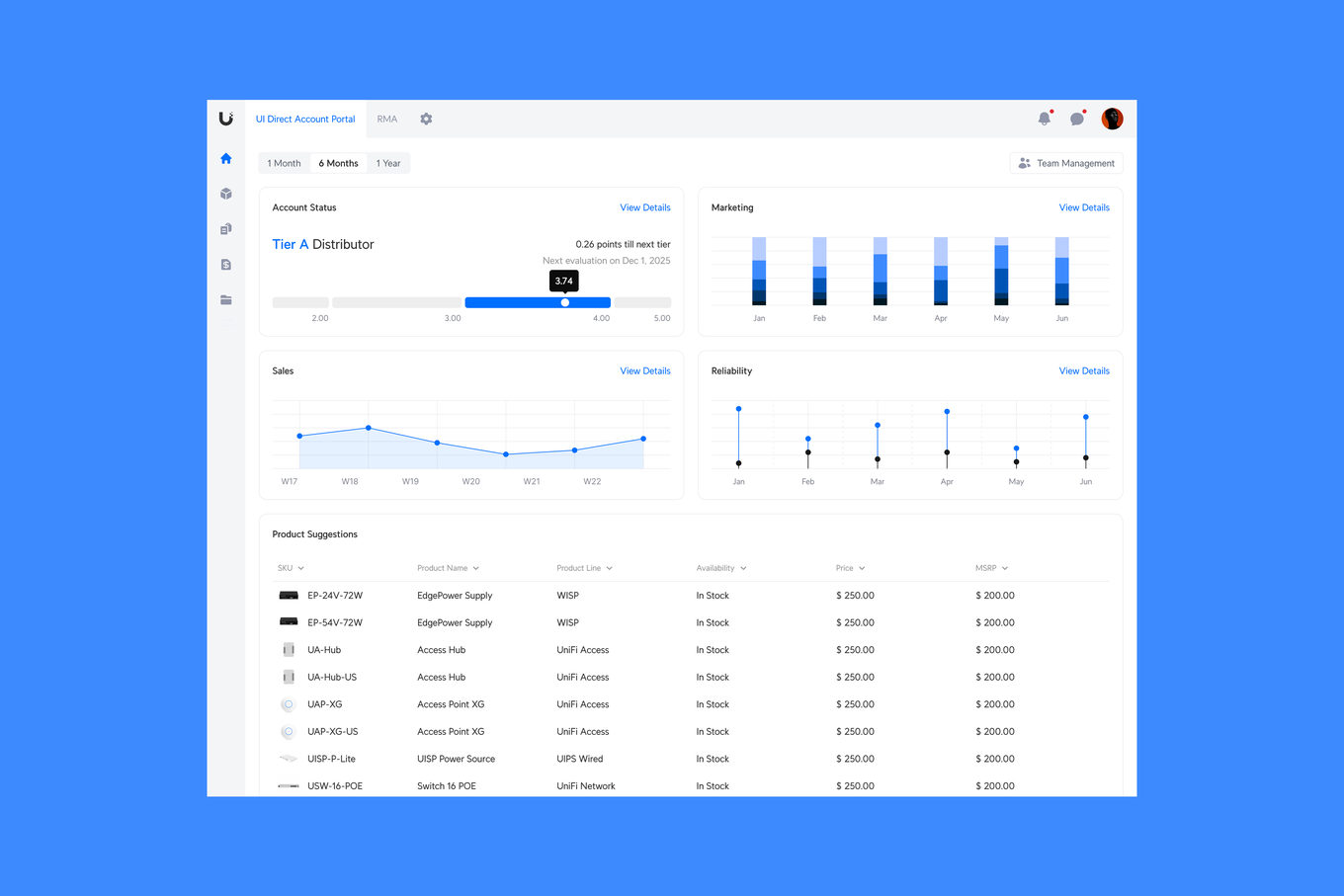
Task: Click the last gray segment after 4.00
Action: (x=642, y=302)
